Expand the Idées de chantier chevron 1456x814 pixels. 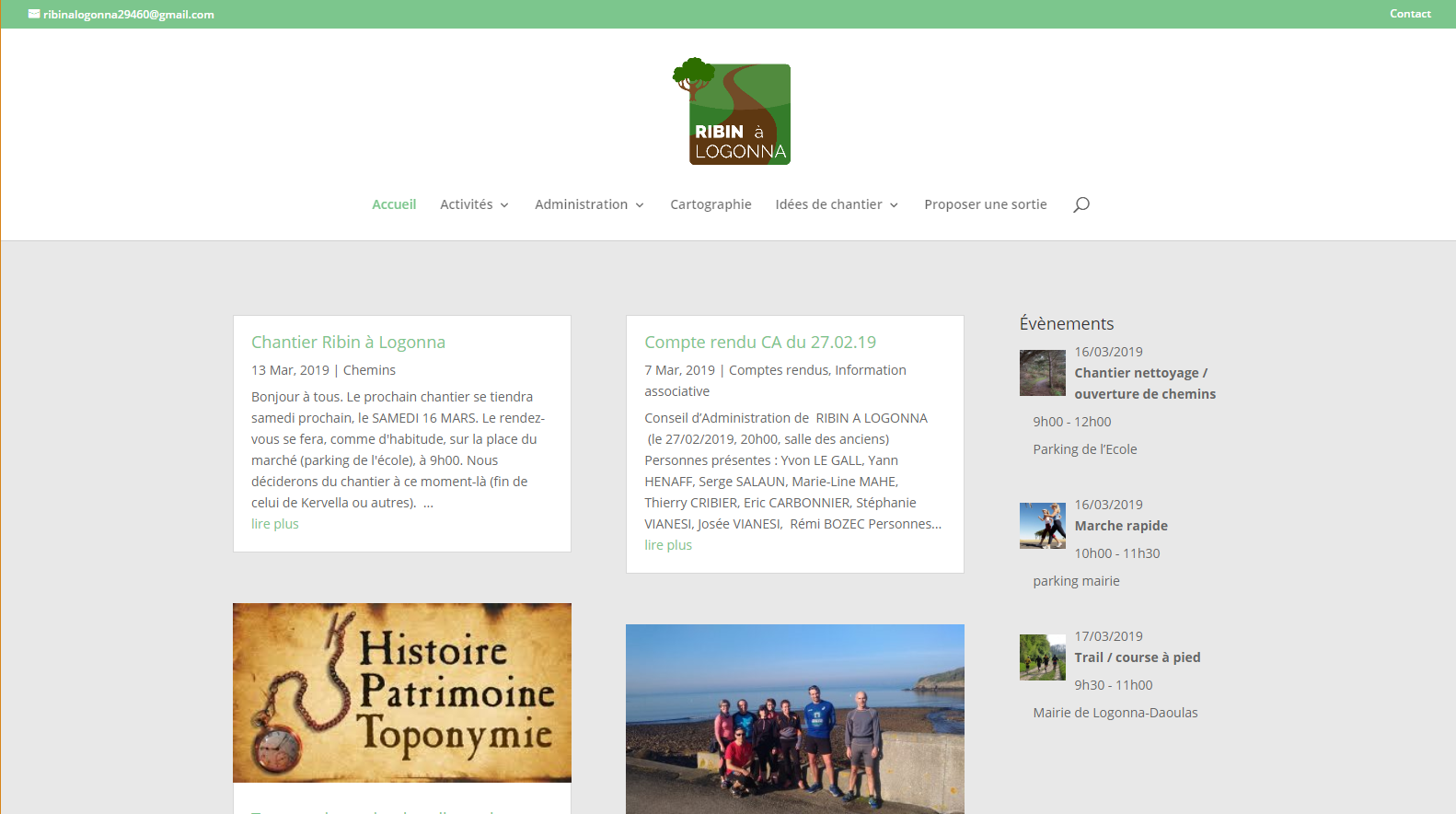(894, 205)
